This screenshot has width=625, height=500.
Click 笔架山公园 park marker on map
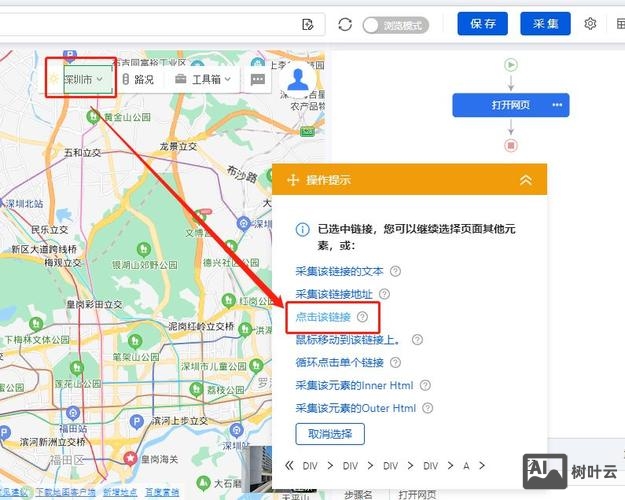coord(135,342)
